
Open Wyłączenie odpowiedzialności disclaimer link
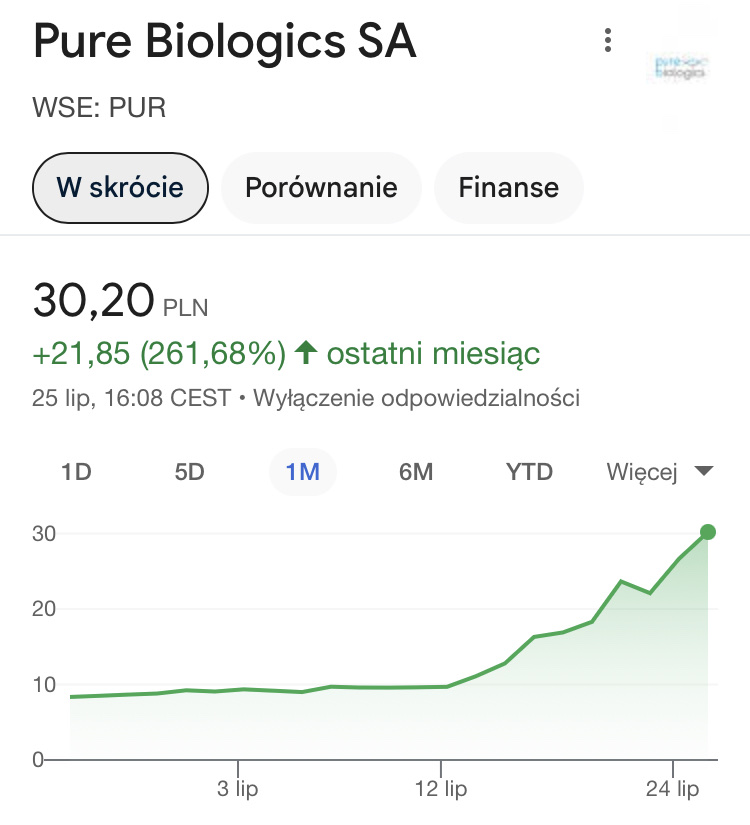tap(417, 398)
